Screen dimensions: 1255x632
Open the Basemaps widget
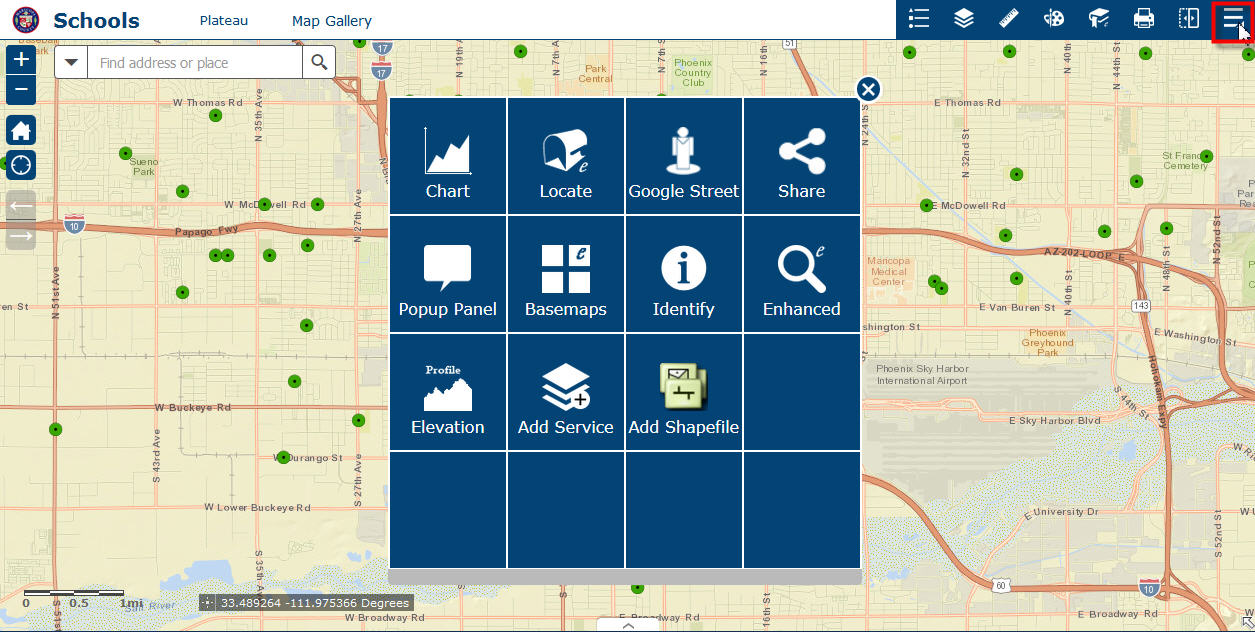click(x=565, y=274)
